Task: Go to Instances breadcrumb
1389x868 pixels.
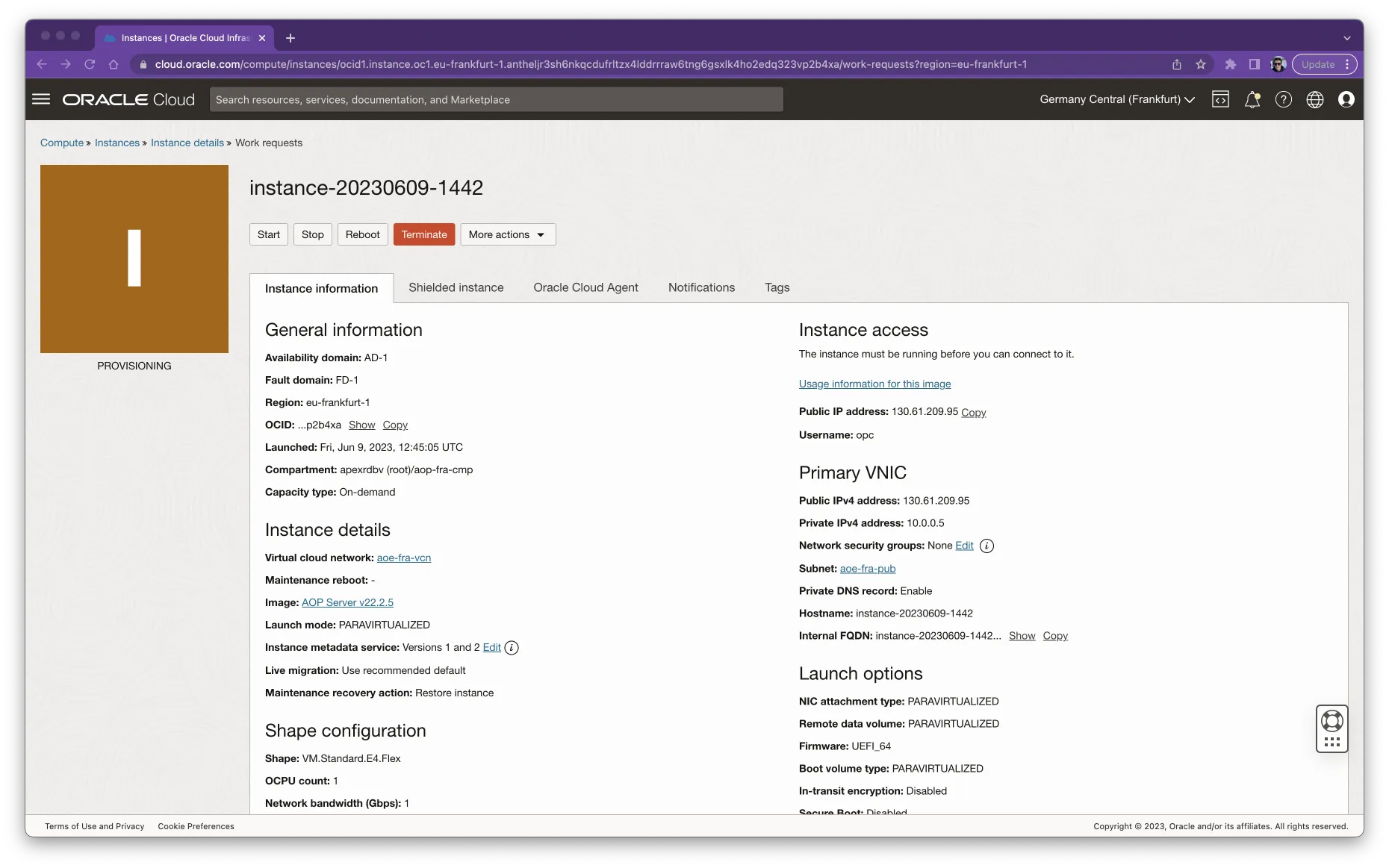Action: click(x=117, y=143)
